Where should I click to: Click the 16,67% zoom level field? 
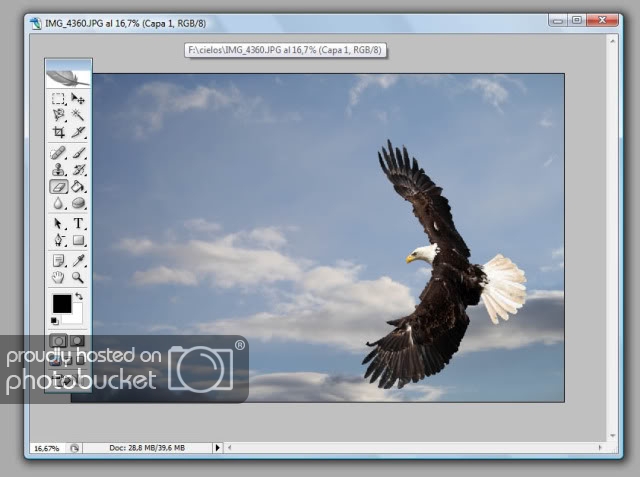coord(47,448)
